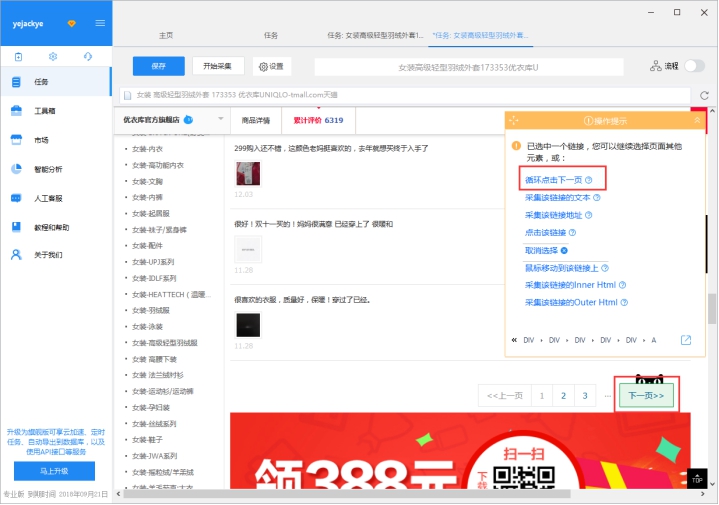Click the 女装-内衣 category link
This screenshot has height=505, width=719.
point(147,149)
